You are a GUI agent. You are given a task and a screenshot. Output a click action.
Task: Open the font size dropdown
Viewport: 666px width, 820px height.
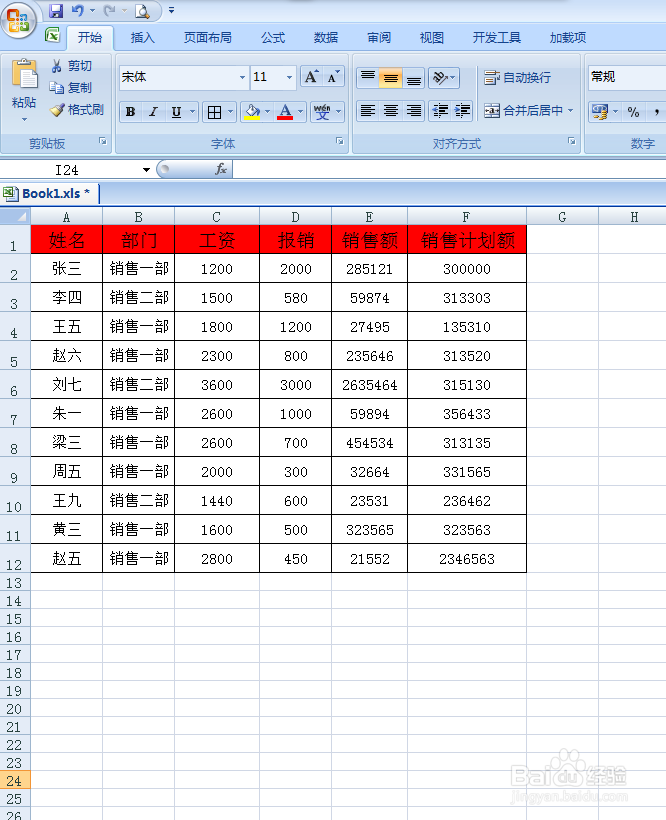pyautogui.click(x=289, y=77)
